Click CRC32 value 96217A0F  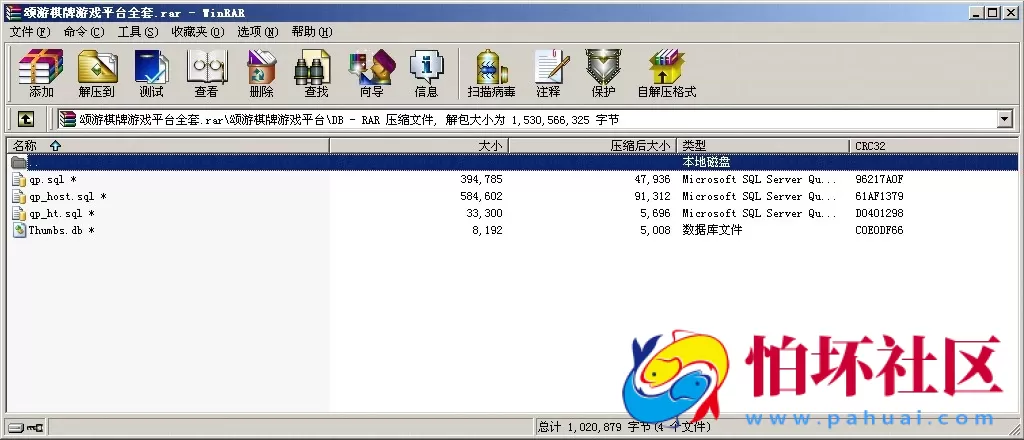[879, 180]
